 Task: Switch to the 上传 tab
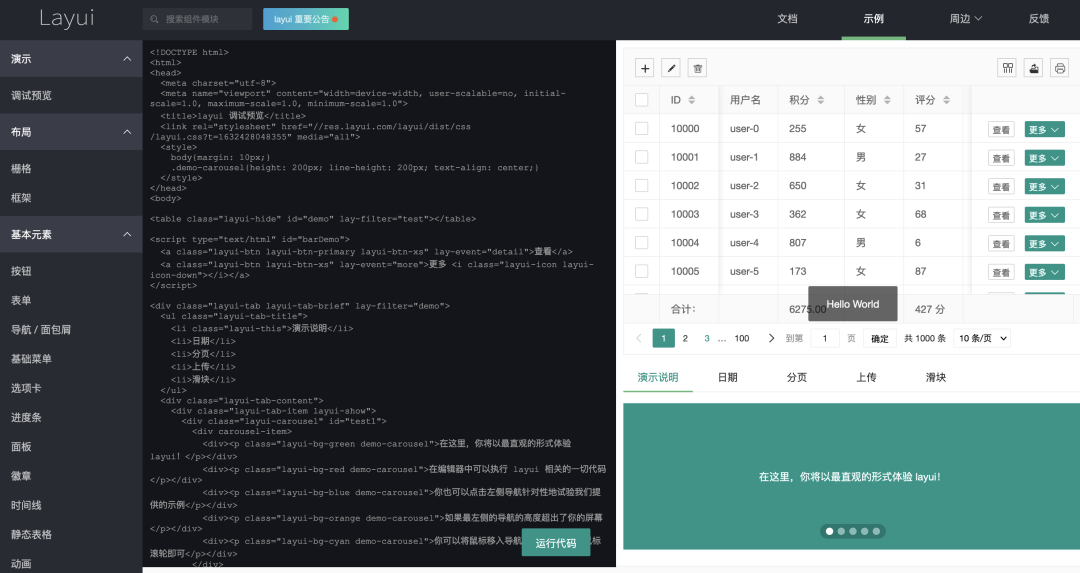pyautogui.click(x=866, y=377)
